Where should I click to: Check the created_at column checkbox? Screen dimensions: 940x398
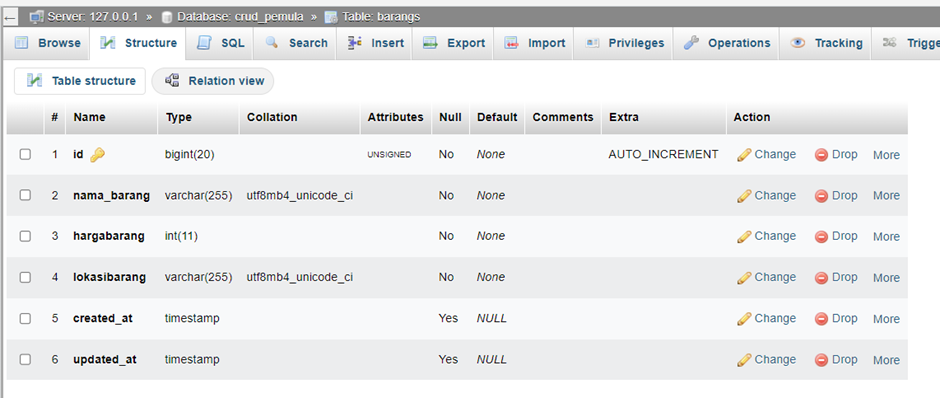(x=25, y=318)
